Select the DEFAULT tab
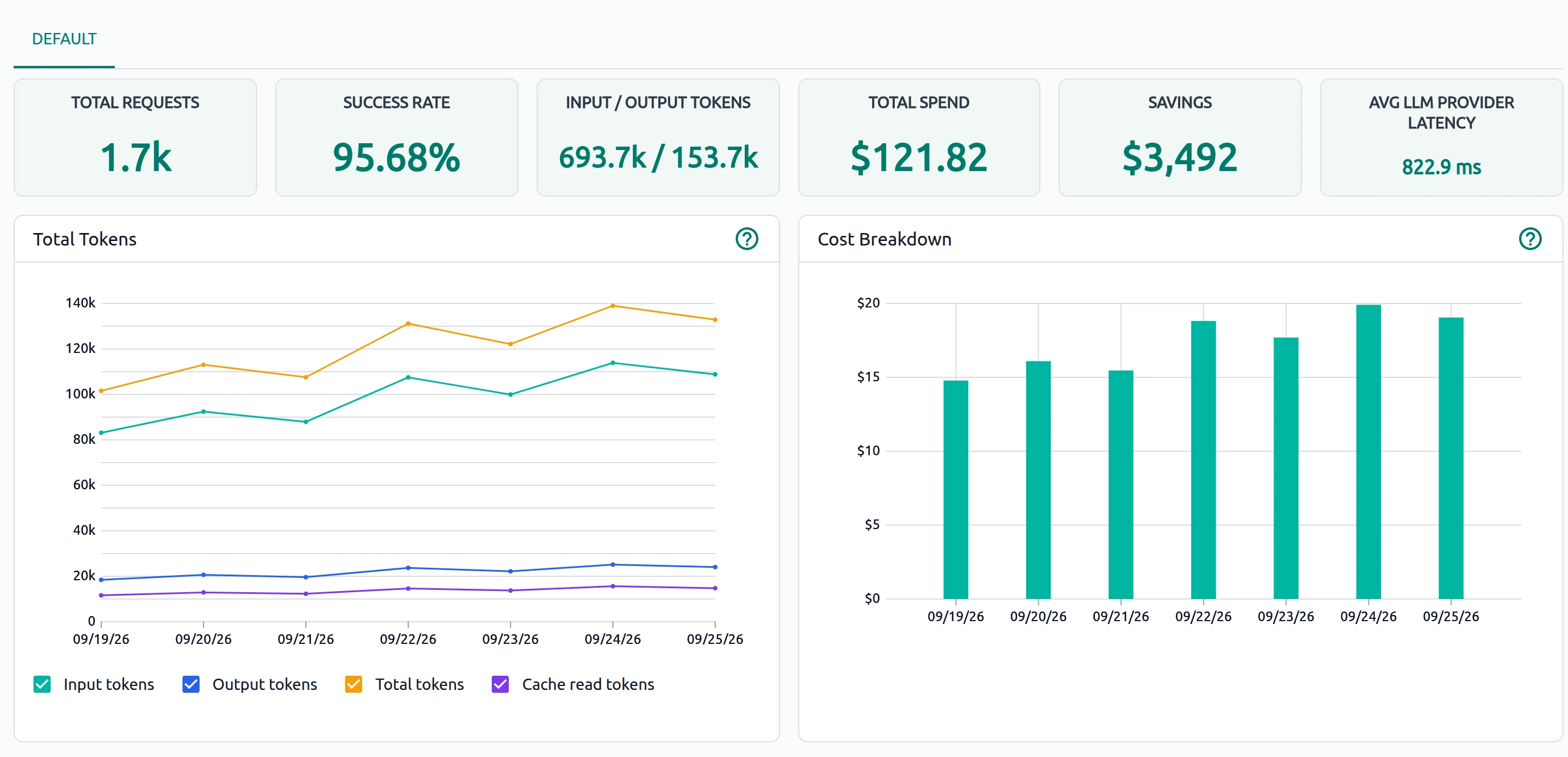Screen dimensions: 1568x757 click(64, 39)
